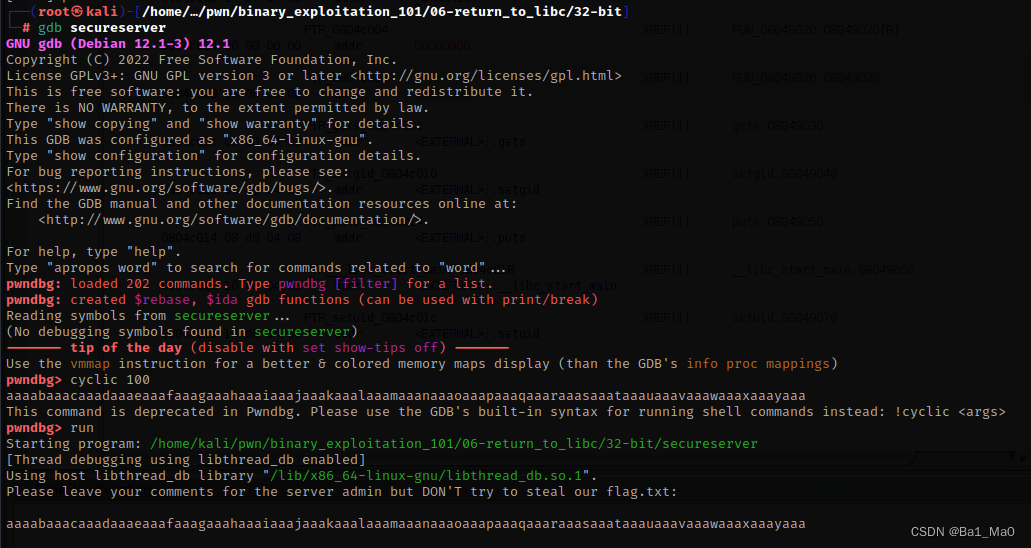Click the 'gdb secureserver' command text

(x=102, y=28)
